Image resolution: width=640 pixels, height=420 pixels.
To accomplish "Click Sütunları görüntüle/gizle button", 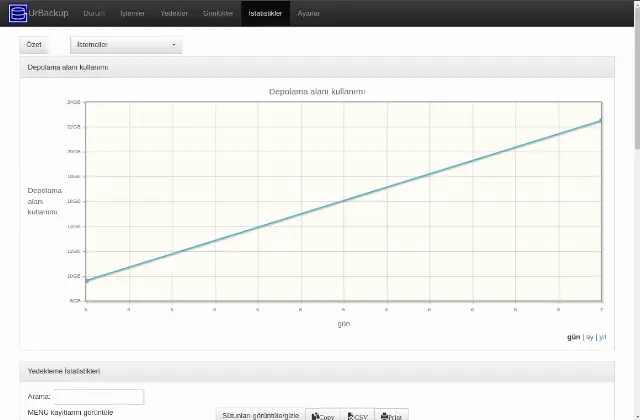I will (x=260, y=415).
